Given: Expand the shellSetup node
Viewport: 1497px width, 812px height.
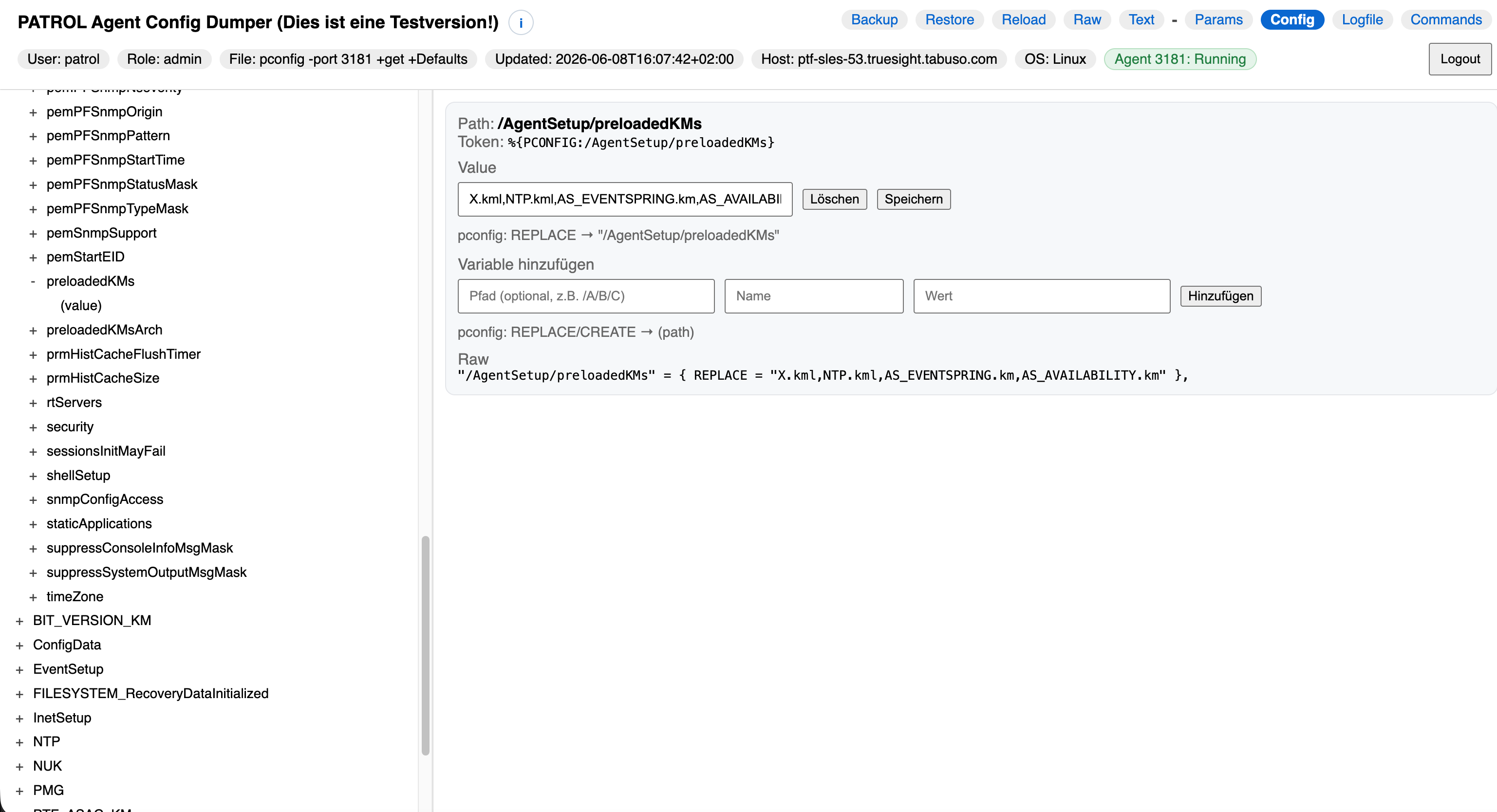Looking at the screenshot, I should tap(33, 477).
